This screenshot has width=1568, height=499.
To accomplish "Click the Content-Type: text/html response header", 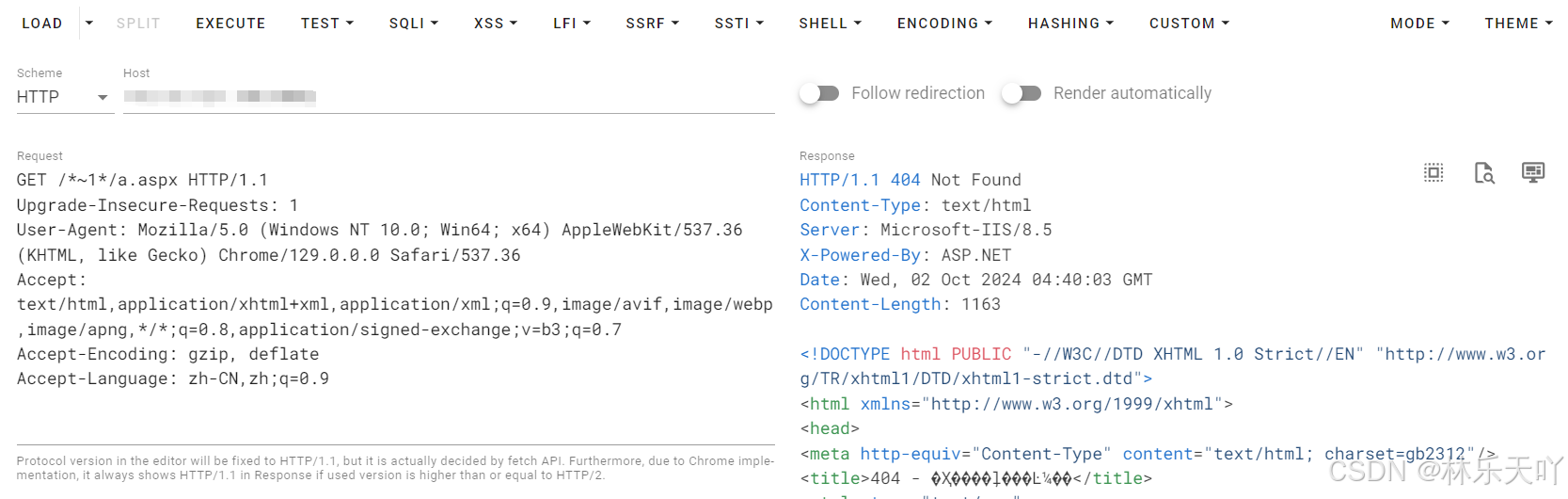I will [x=915, y=205].
